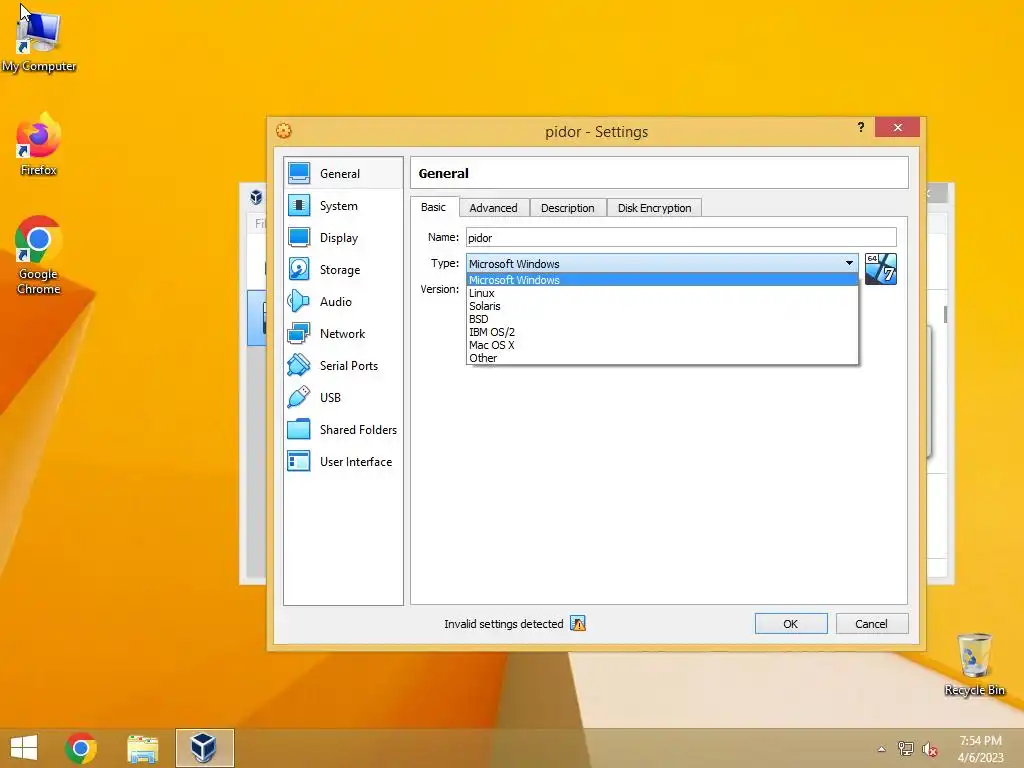Click inside the Name field

(681, 237)
